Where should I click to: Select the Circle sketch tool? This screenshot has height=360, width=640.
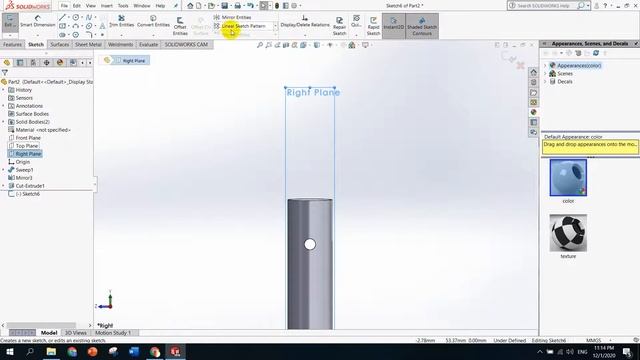pyautogui.click(x=76, y=18)
